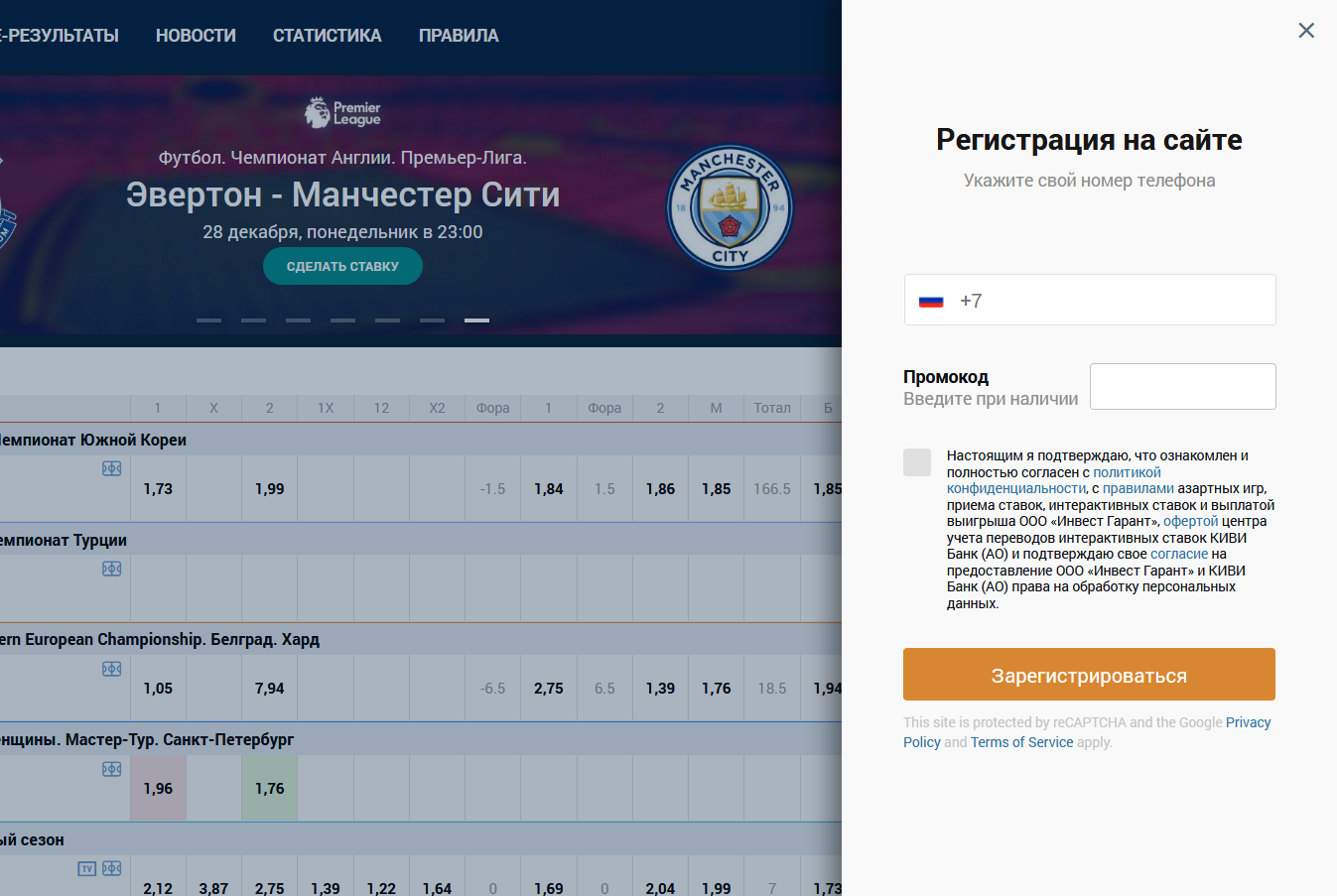
Task: Open the ПРАВИЛА menu item
Action: tap(459, 36)
